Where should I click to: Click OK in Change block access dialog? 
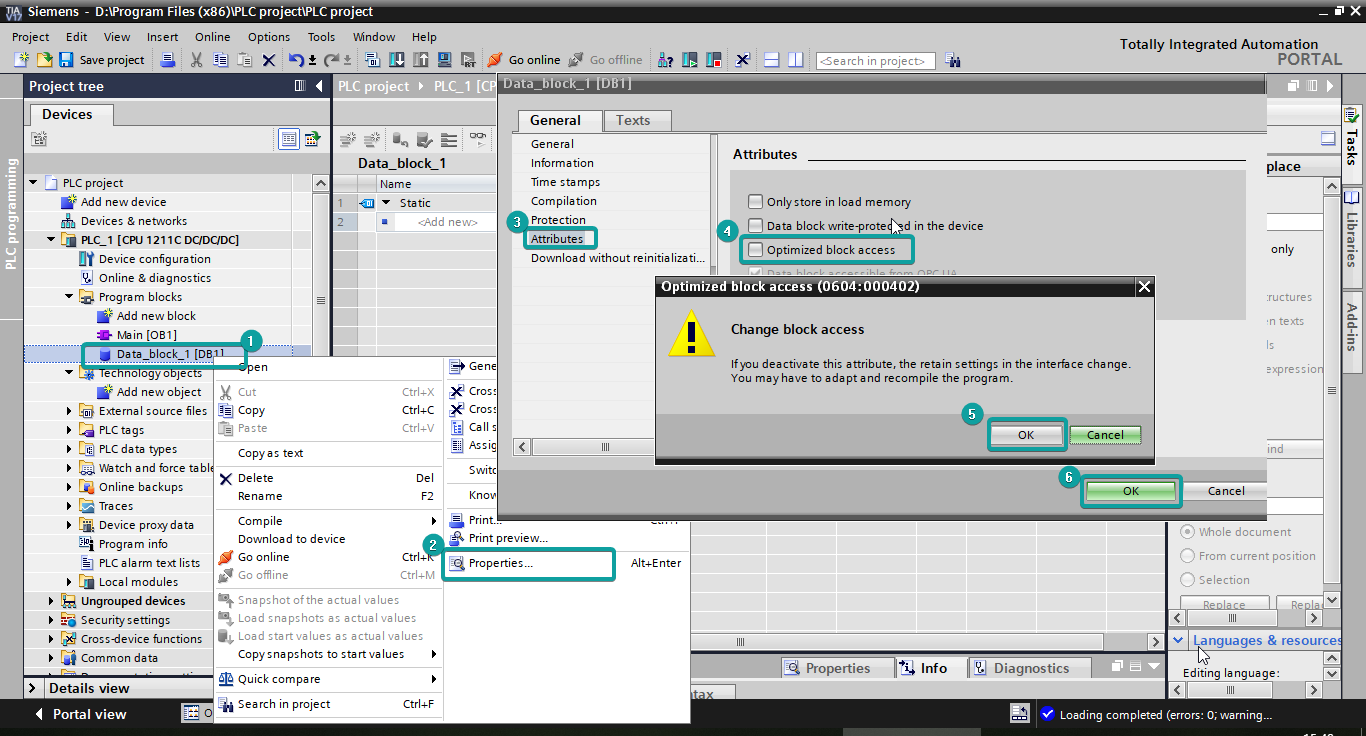1026,435
